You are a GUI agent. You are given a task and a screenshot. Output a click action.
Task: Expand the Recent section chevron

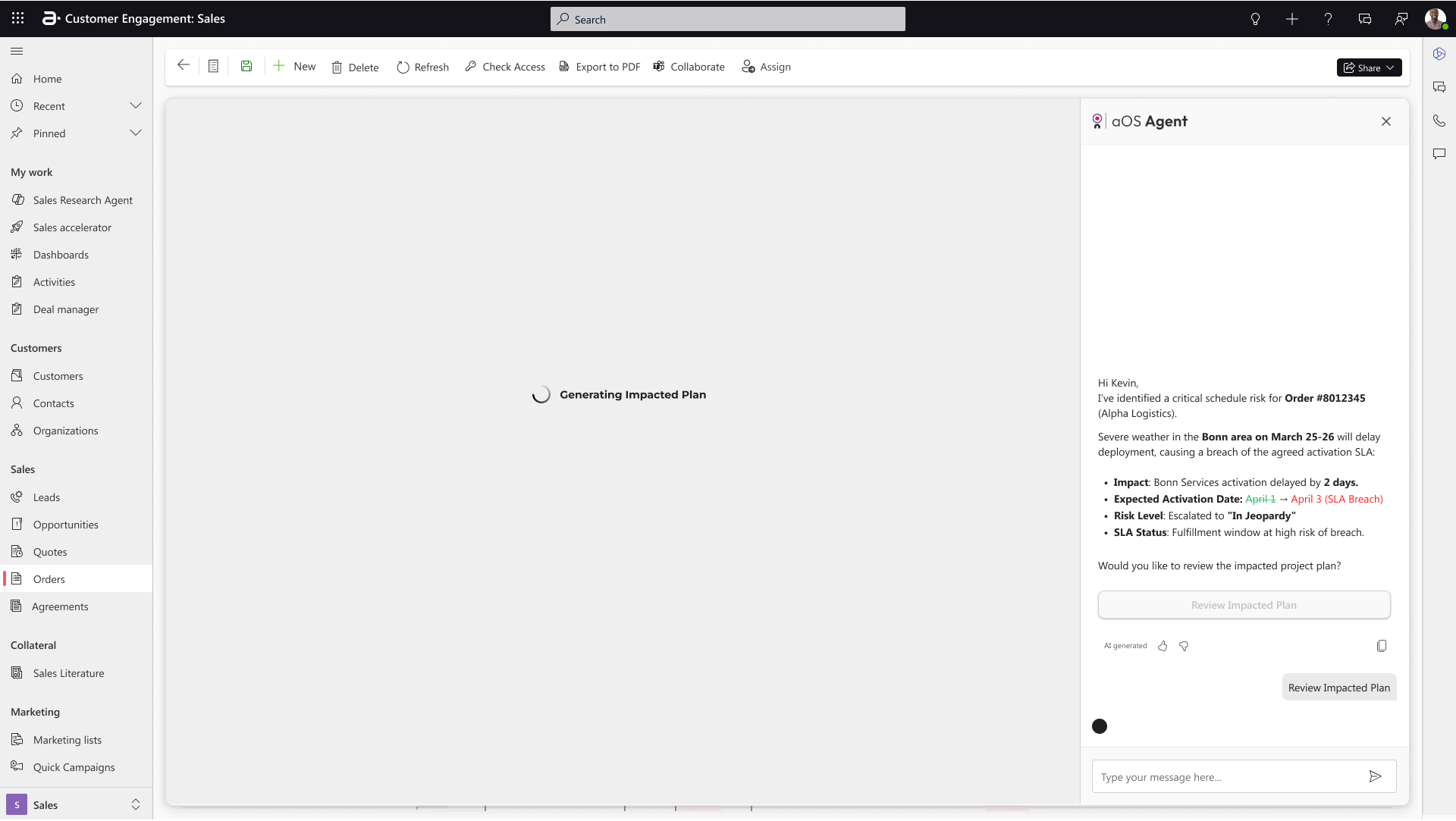click(136, 105)
